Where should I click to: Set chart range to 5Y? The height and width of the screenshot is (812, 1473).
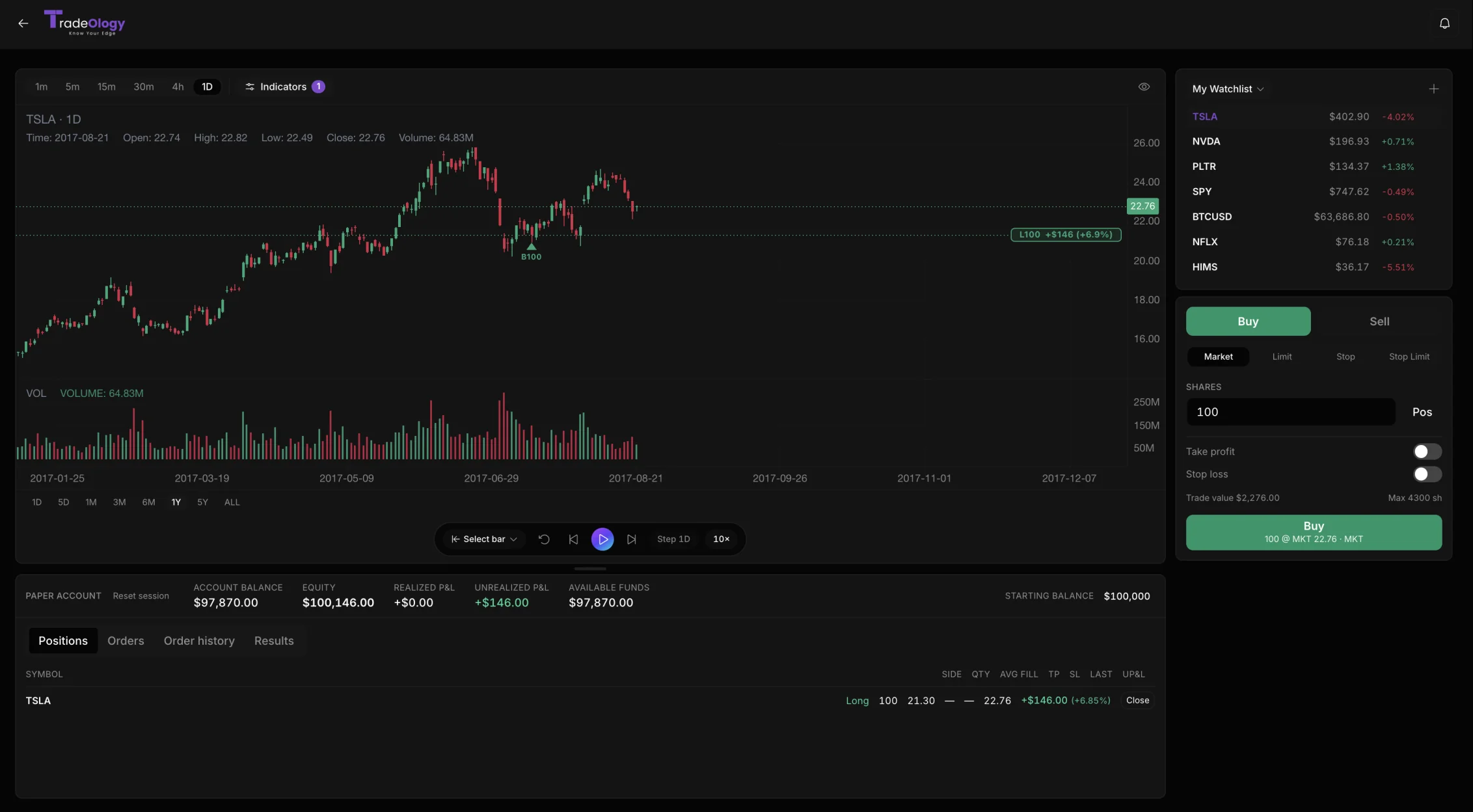202,502
